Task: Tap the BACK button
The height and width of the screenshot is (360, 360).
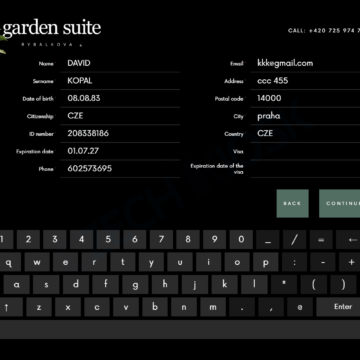Action: (292, 203)
